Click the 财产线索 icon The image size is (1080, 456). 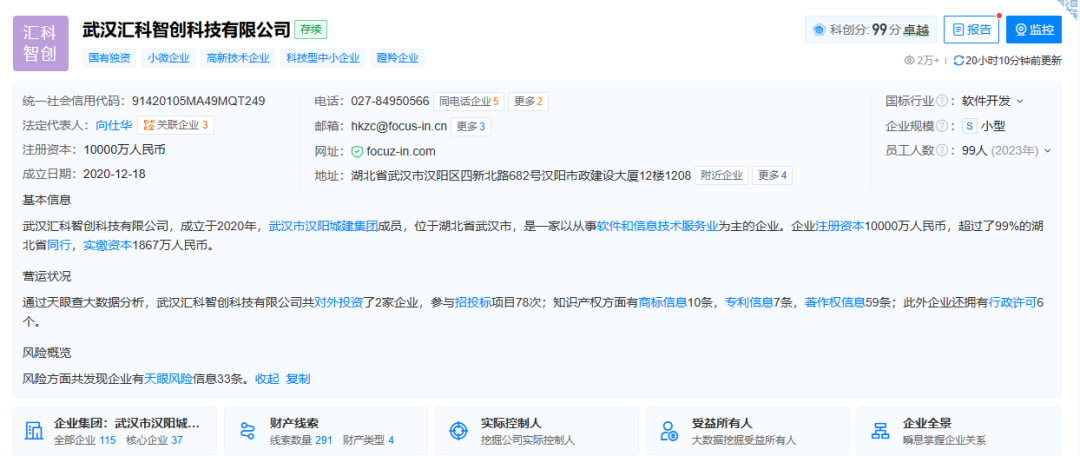coord(247,431)
